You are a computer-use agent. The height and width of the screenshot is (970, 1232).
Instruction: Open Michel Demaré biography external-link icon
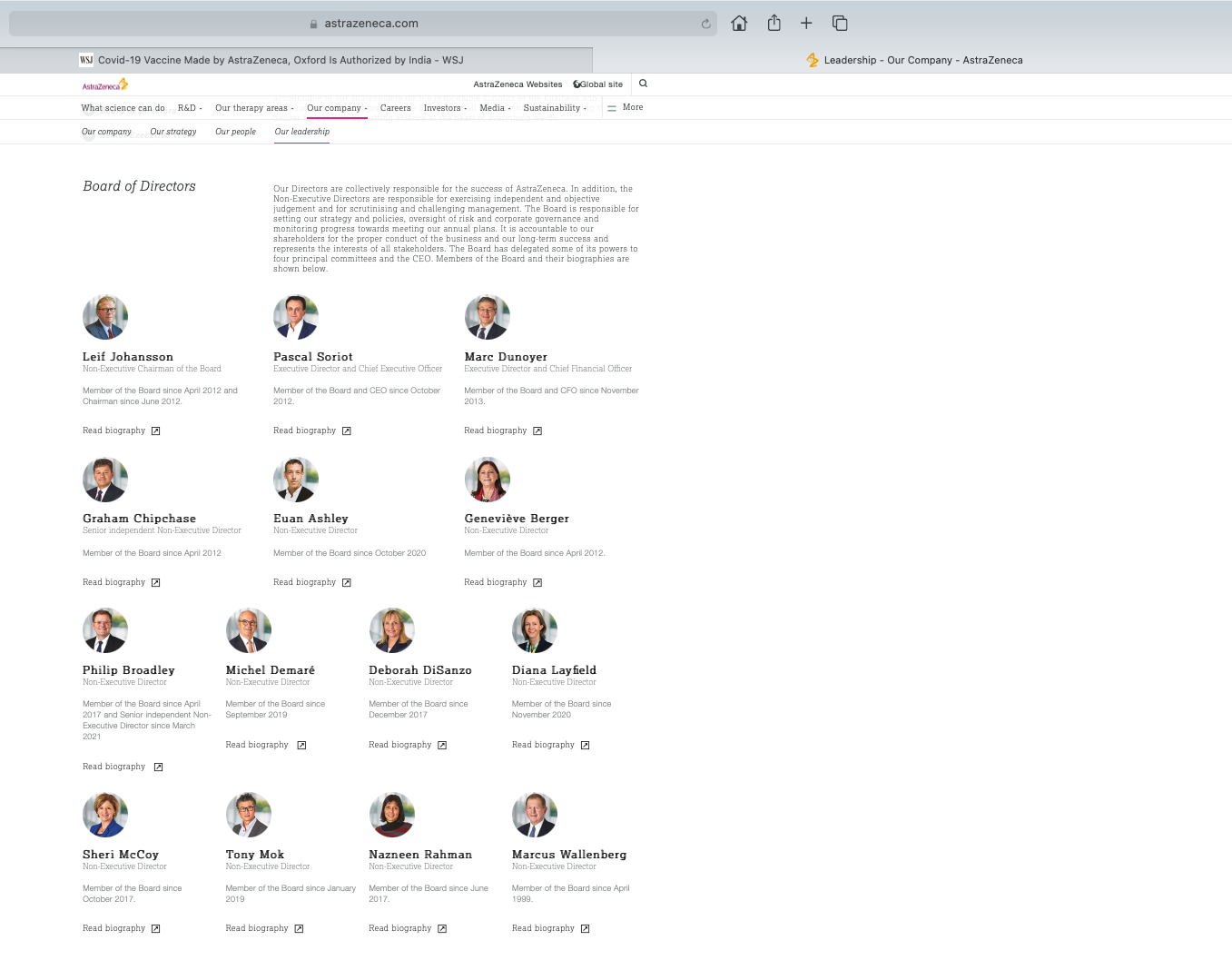coord(301,746)
